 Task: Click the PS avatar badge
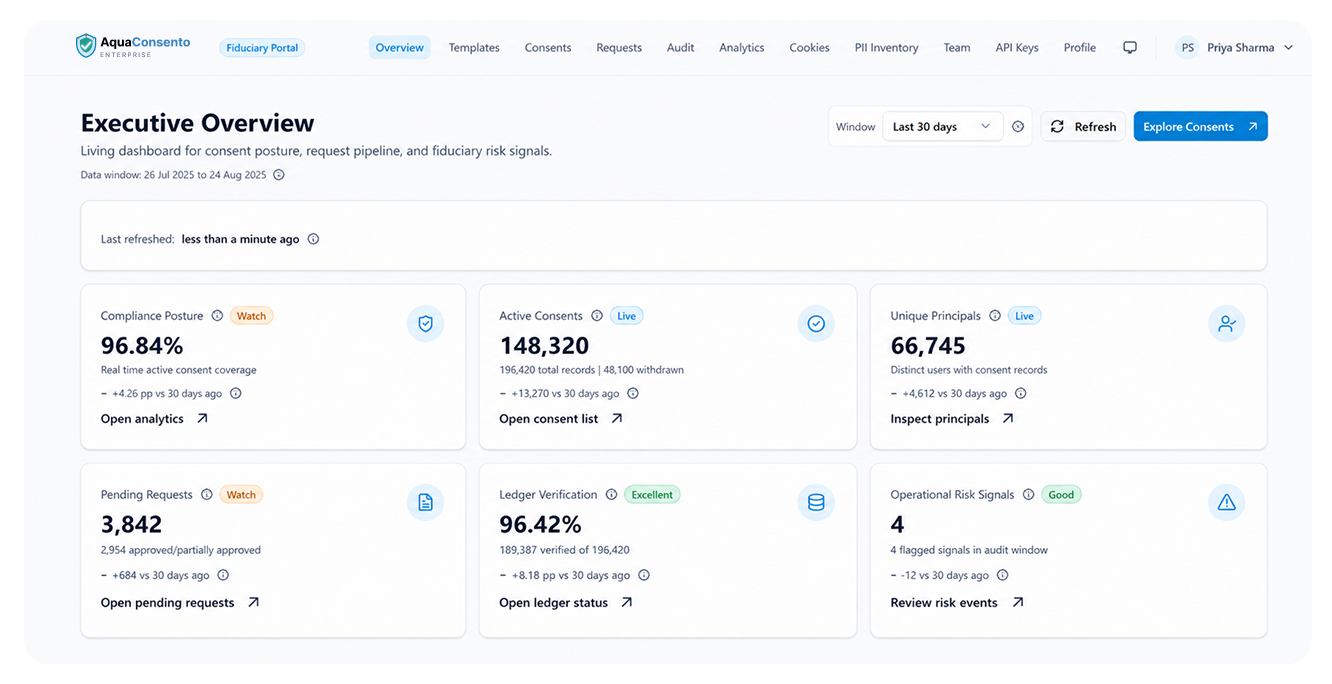click(1187, 47)
